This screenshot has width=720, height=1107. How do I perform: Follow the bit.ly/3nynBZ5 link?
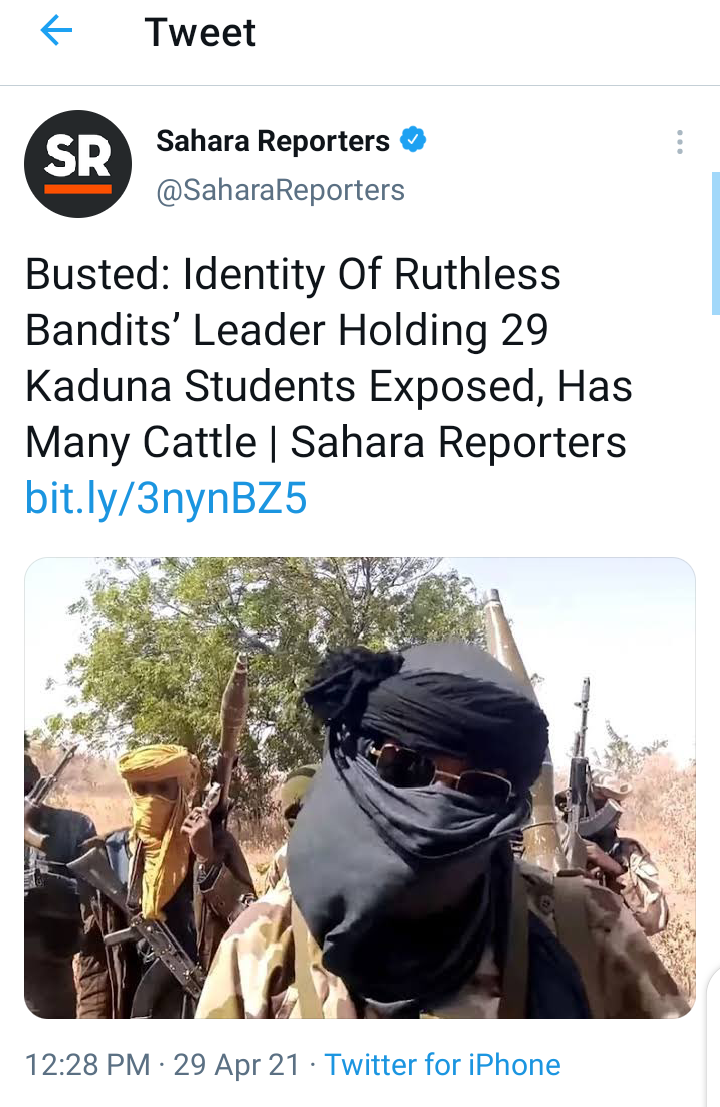(x=167, y=498)
